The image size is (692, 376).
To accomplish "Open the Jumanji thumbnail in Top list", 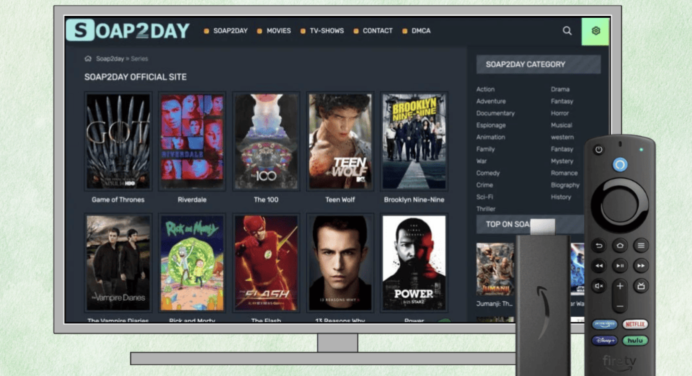I will pyautogui.click(x=495, y=269).
